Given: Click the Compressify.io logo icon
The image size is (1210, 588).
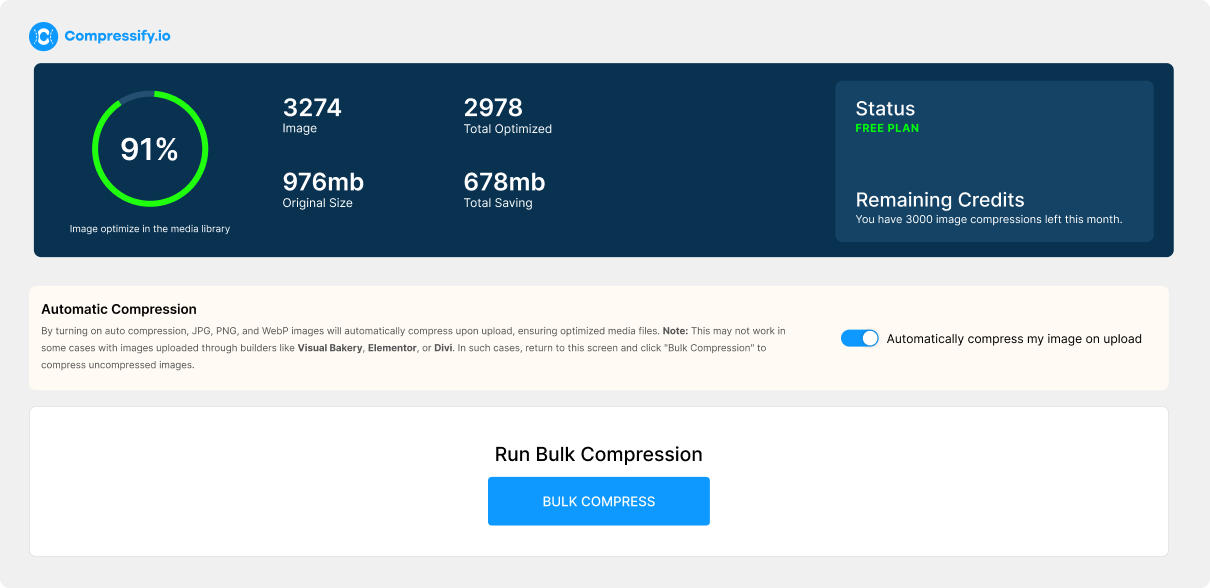Looking at the screenshot, I should coord(42,36).
